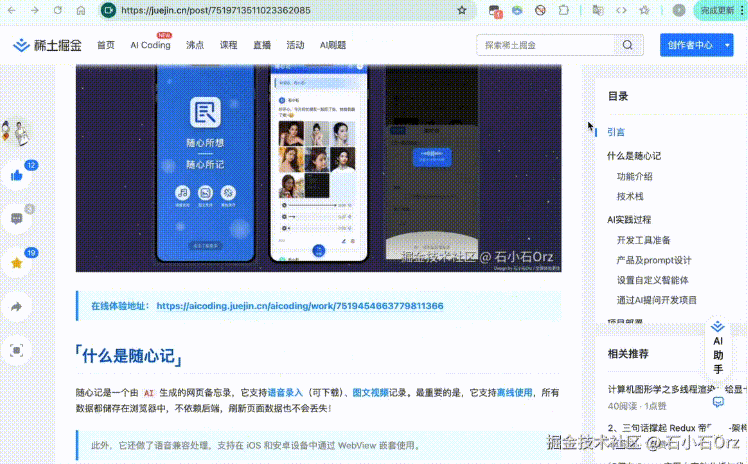Click the 语音录入 link

click(285, 392)
